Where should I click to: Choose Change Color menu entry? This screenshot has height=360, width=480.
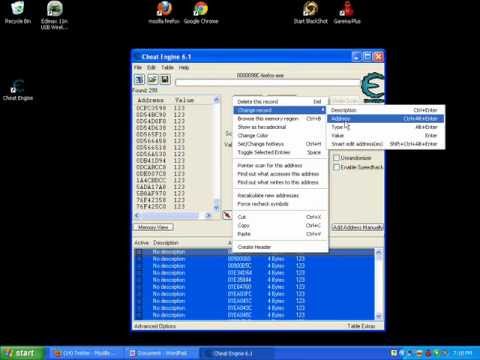(x=279, y=135)
